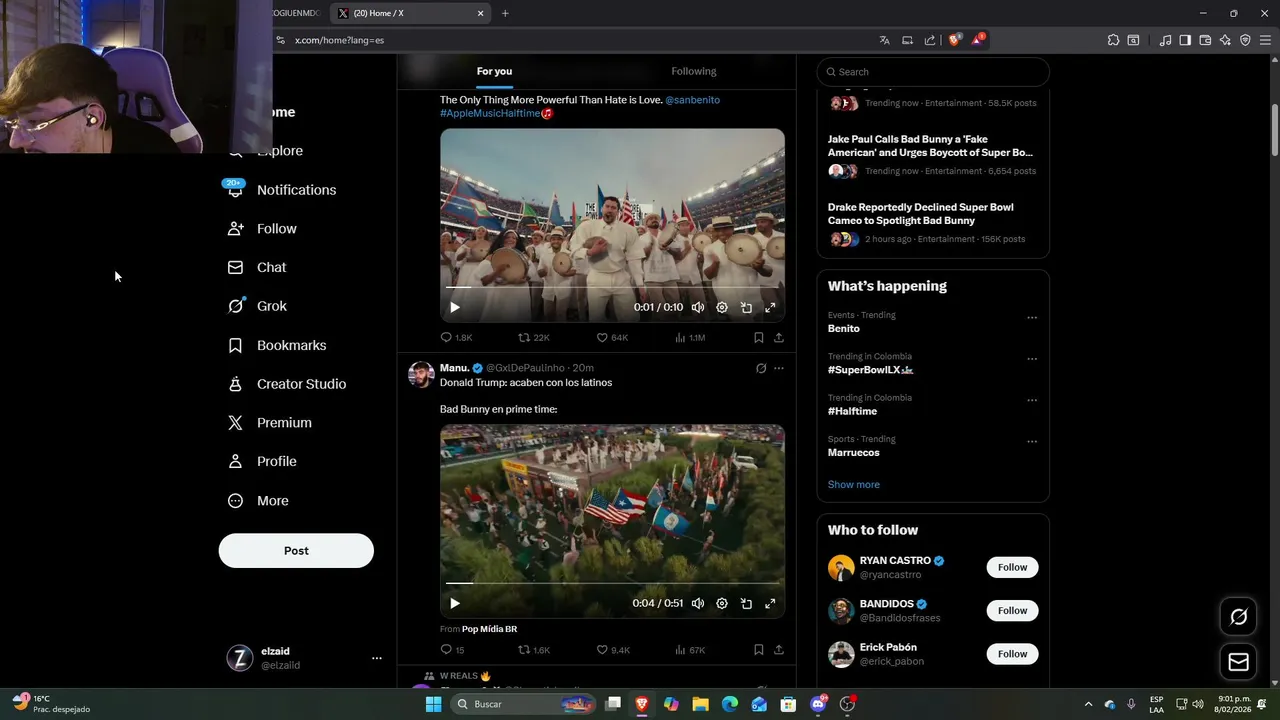Mute the first video's volume
Image resolution: width=1280 pixels, height=720 pixels.
coord(698,308)
